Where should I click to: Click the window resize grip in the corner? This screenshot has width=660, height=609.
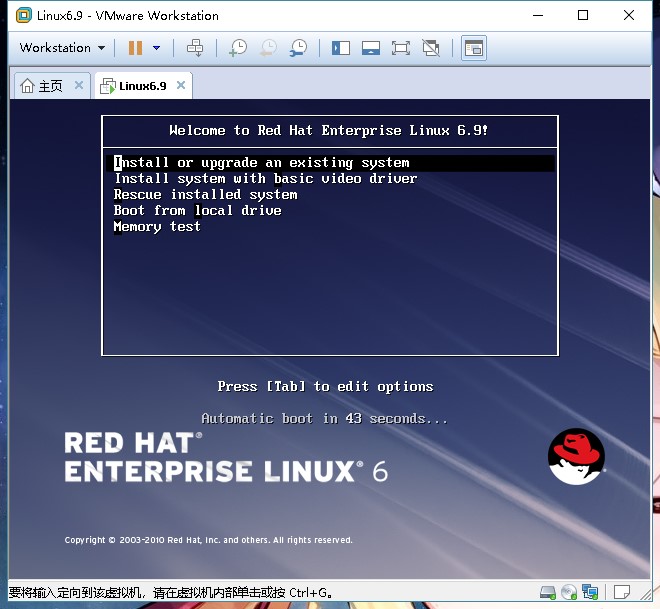pyautogui.click(x=645, y=593)
